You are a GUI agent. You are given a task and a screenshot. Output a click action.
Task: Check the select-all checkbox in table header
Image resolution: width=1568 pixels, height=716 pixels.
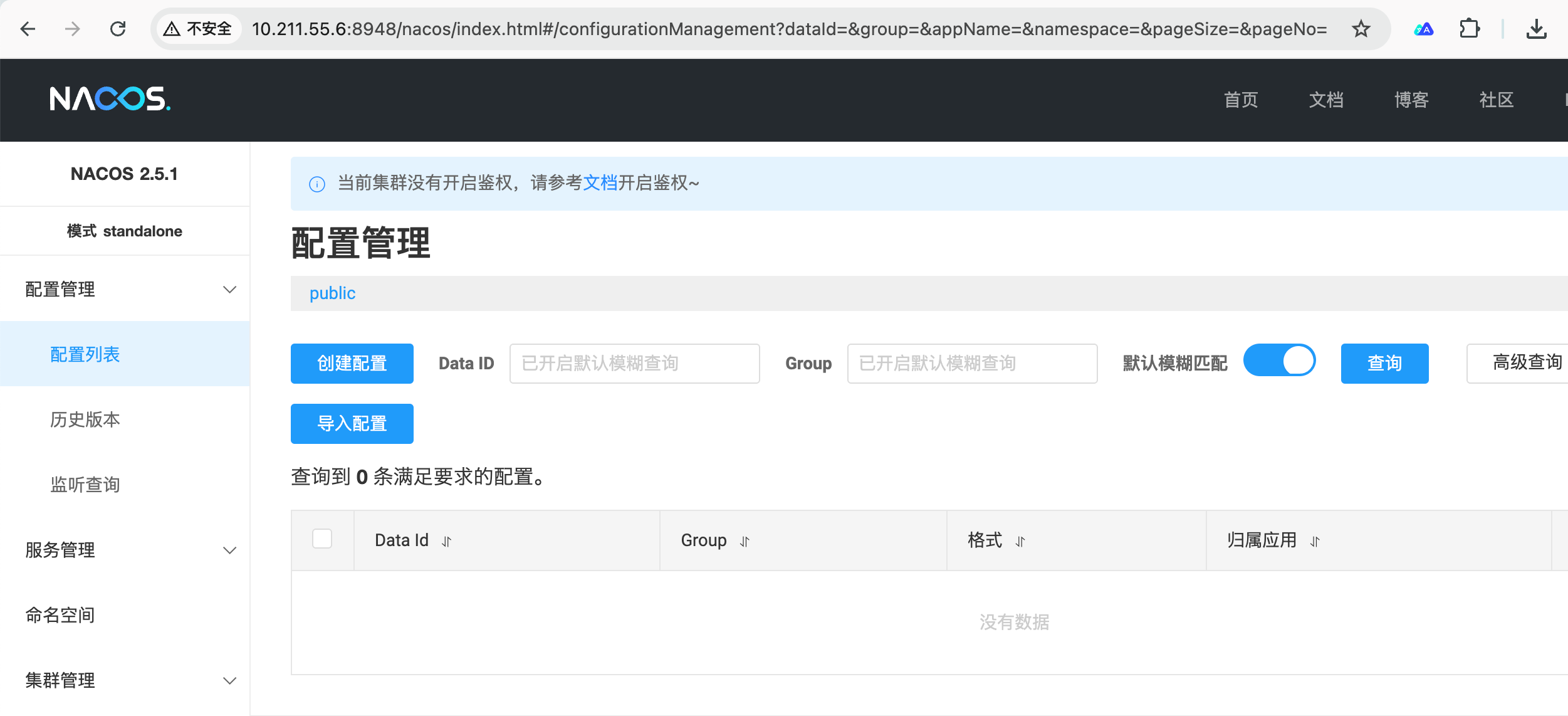[322, 539]
